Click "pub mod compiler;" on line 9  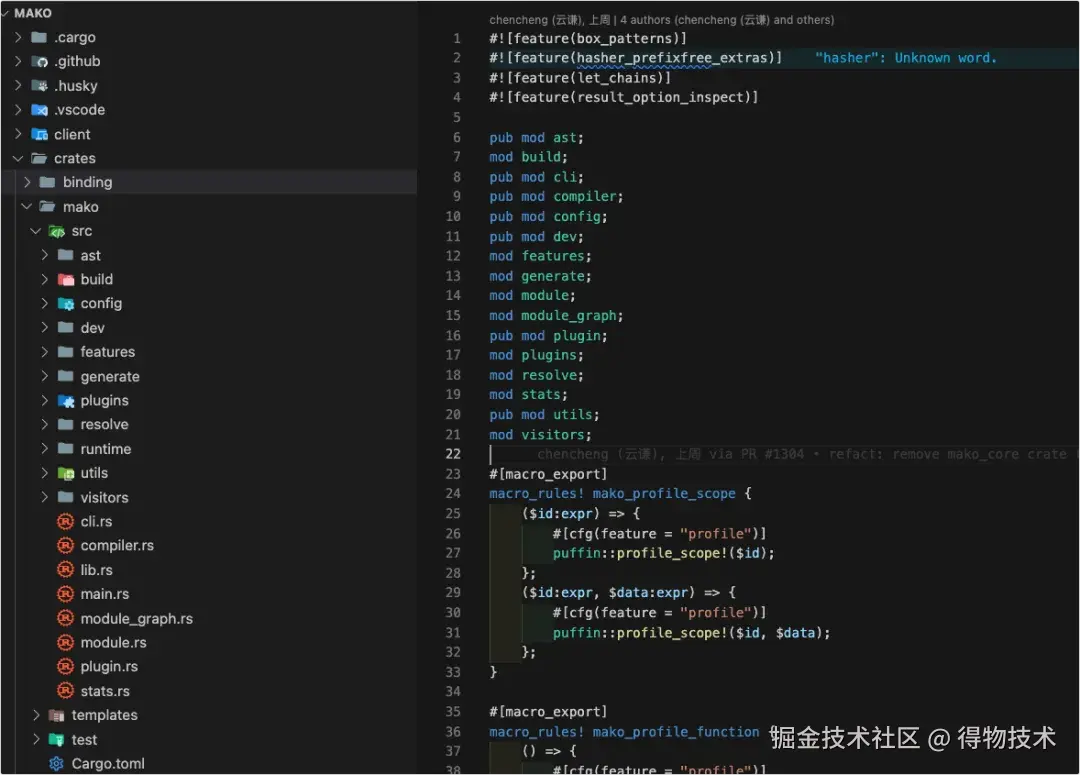(556, 197)
